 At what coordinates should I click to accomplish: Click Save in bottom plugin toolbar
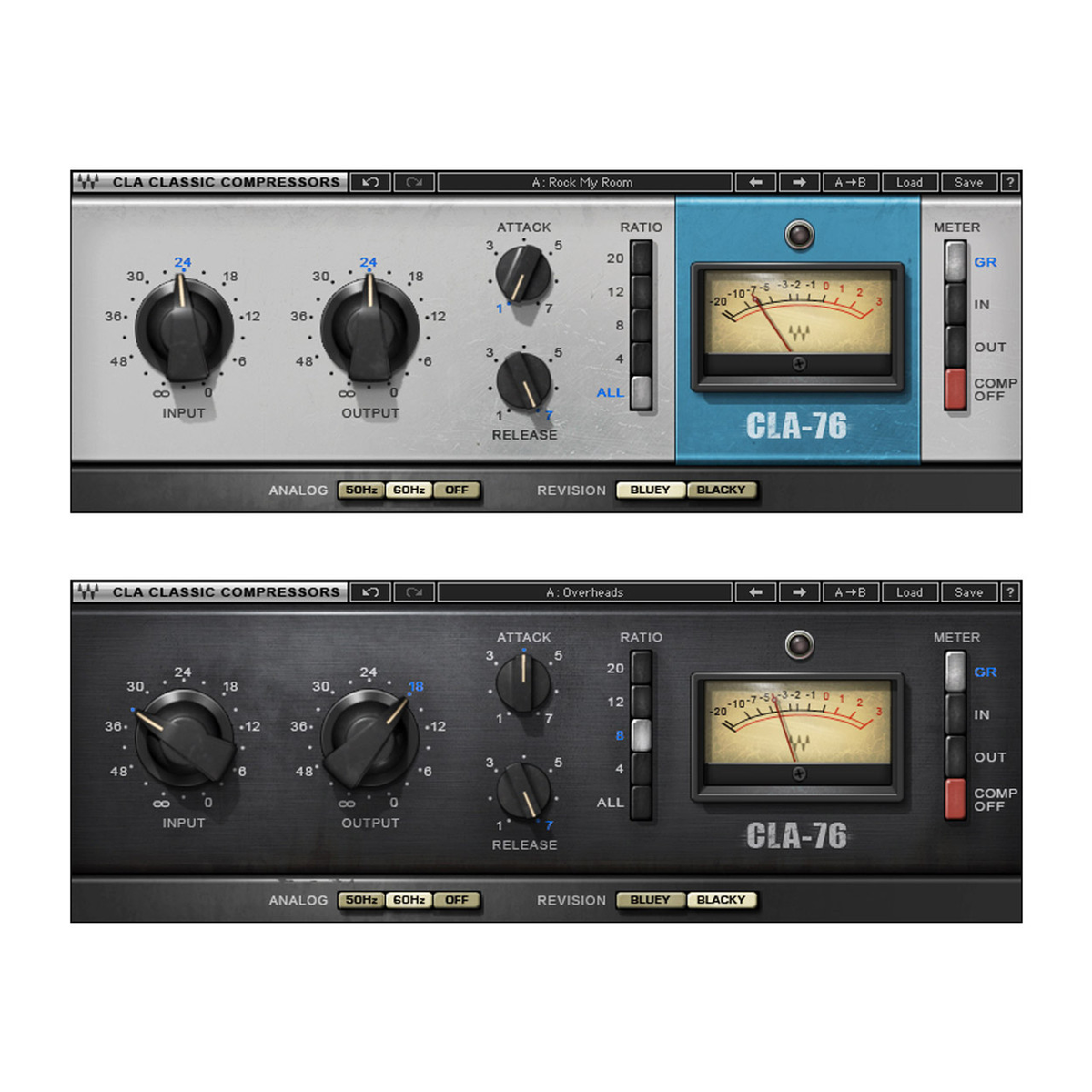[x=969, y=592]
